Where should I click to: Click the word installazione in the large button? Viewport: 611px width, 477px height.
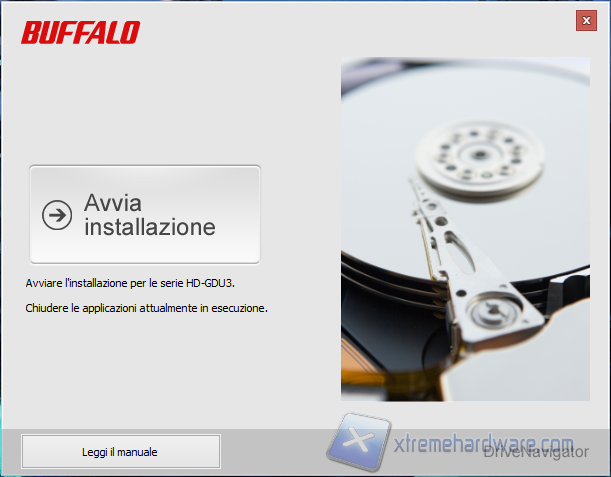pyautogui.click(x=150, y=227)
